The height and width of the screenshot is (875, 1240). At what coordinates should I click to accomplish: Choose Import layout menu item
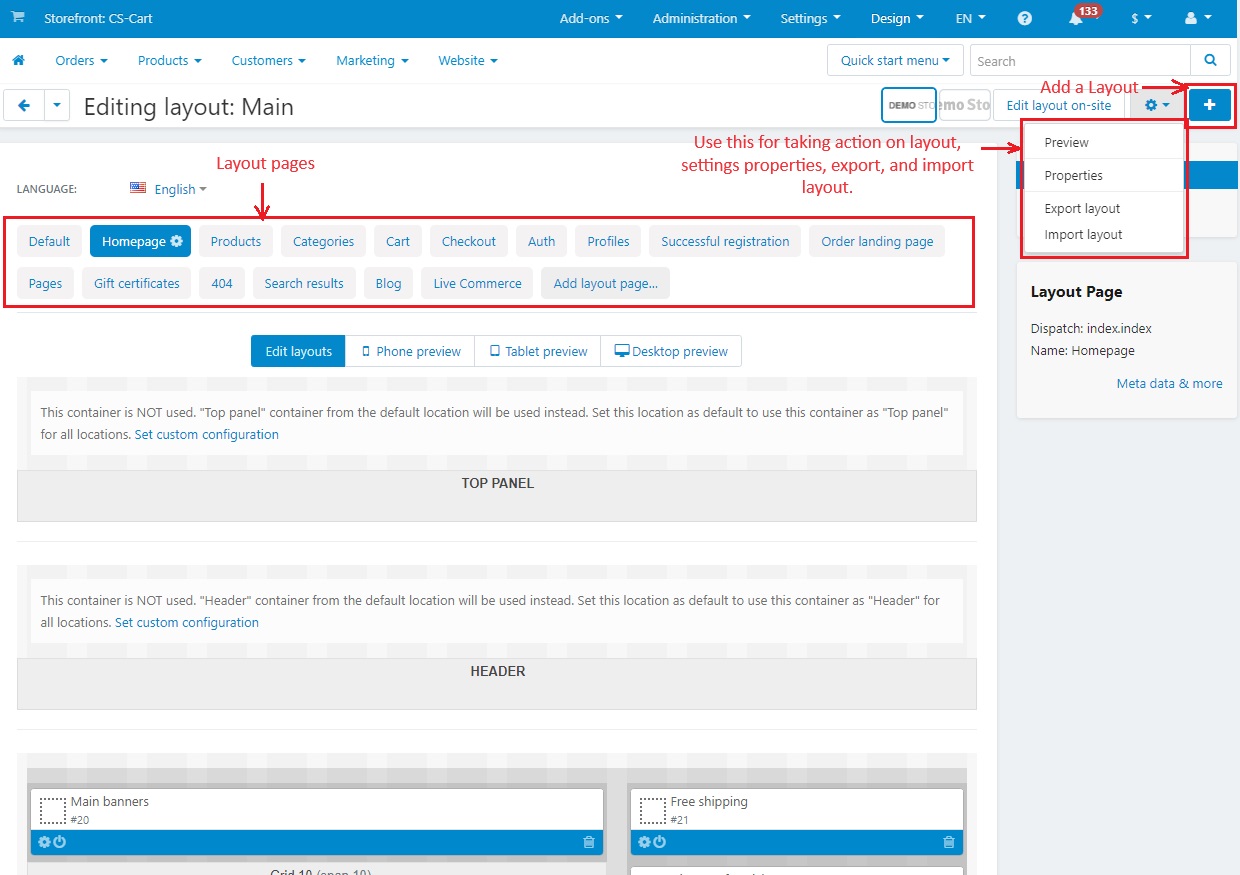1102,234
